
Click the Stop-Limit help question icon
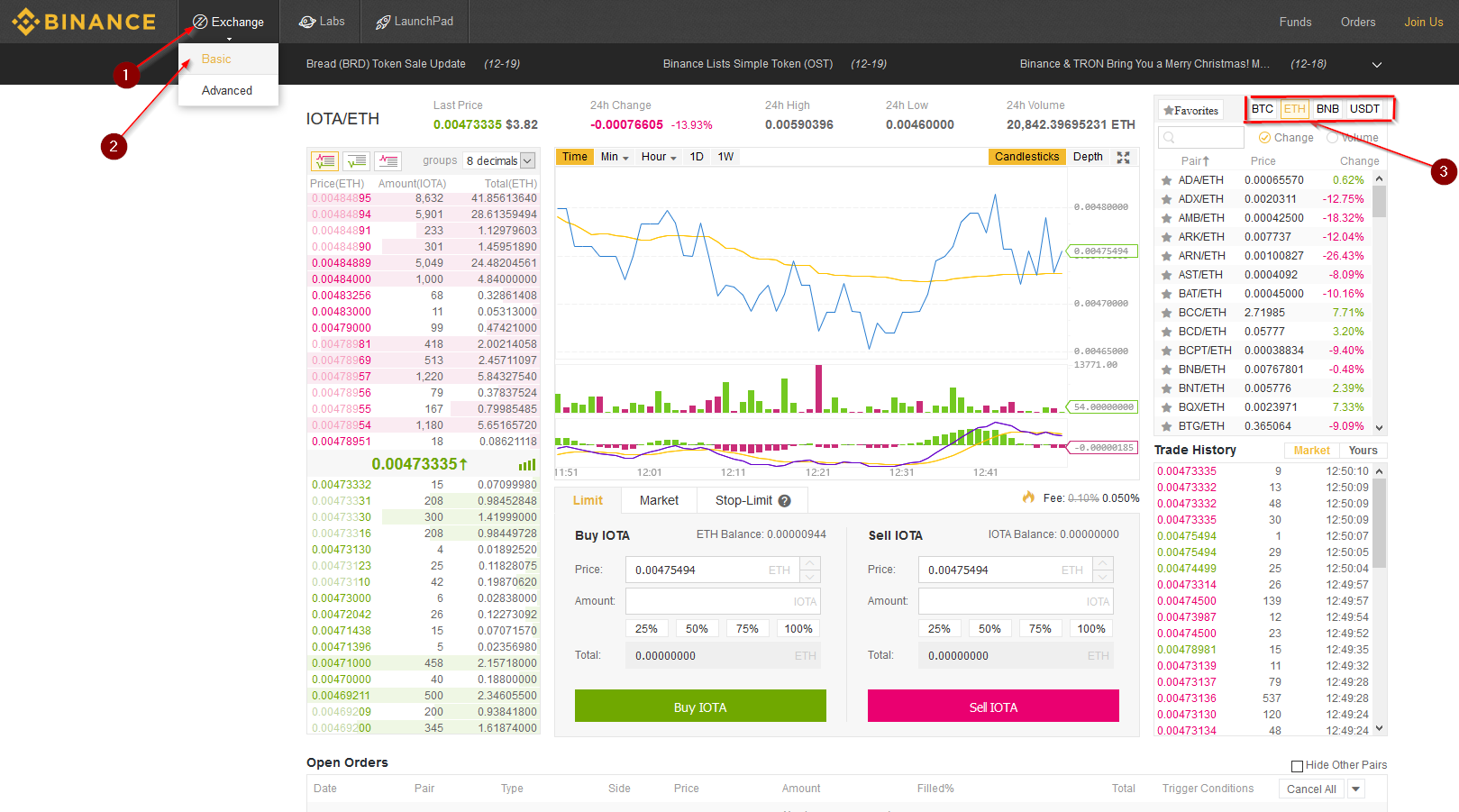784,501
